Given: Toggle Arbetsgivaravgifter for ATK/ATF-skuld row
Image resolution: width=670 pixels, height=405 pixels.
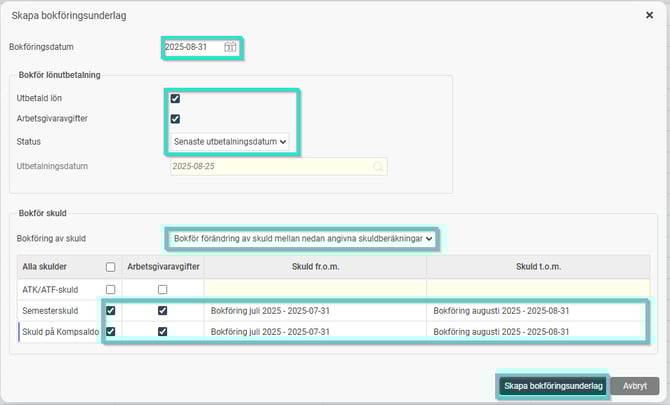Looking at the screenshot, I should click(162, 289).
